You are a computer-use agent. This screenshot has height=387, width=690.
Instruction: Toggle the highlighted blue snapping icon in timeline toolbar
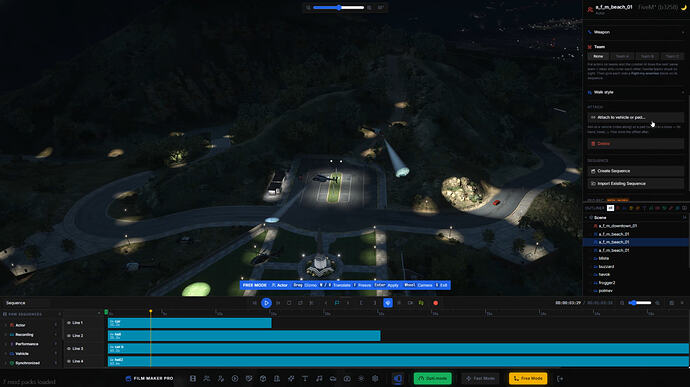pos(388,303)
